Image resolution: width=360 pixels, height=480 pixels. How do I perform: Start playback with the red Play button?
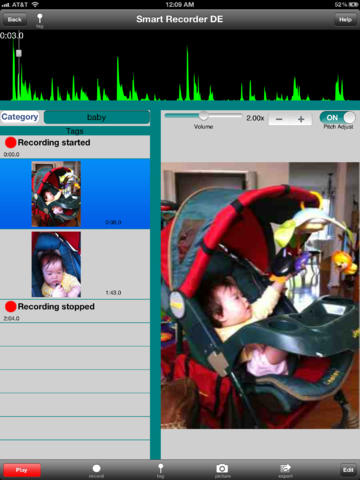click(22, 470)
